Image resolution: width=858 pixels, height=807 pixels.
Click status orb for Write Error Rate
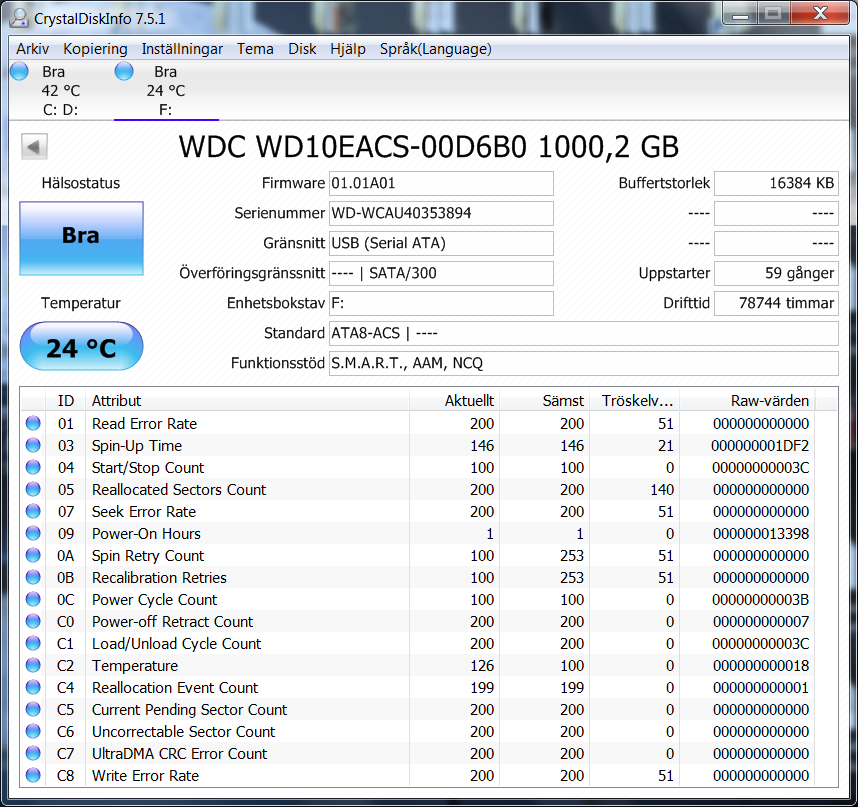[33, 775]
